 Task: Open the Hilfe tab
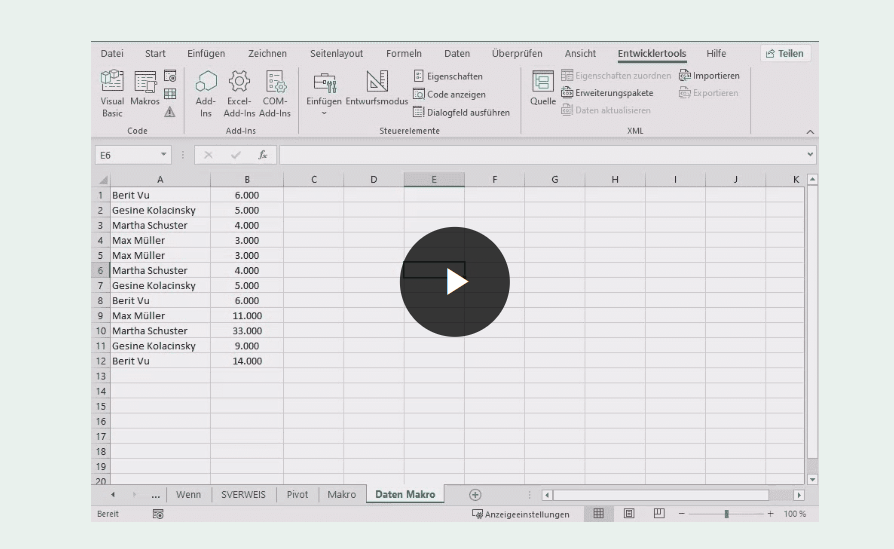click(716, 54)
